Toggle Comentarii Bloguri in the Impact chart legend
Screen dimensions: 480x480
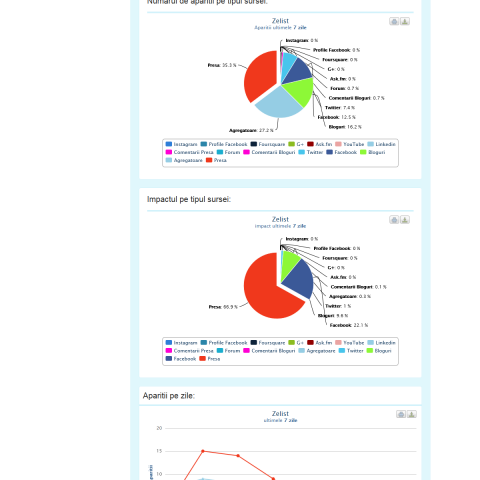point(269,351)
